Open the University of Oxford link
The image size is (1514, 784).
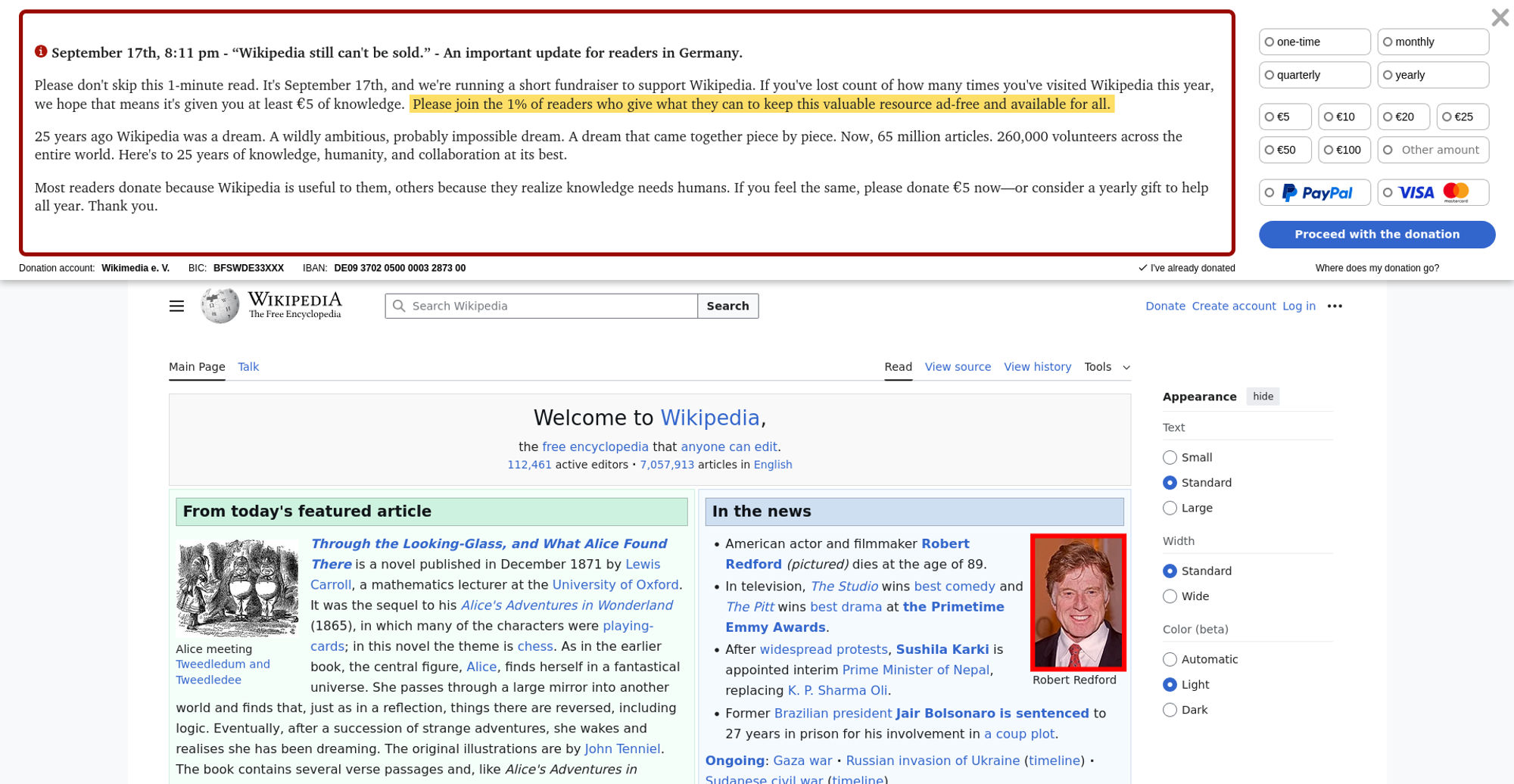tap(615, 584)
